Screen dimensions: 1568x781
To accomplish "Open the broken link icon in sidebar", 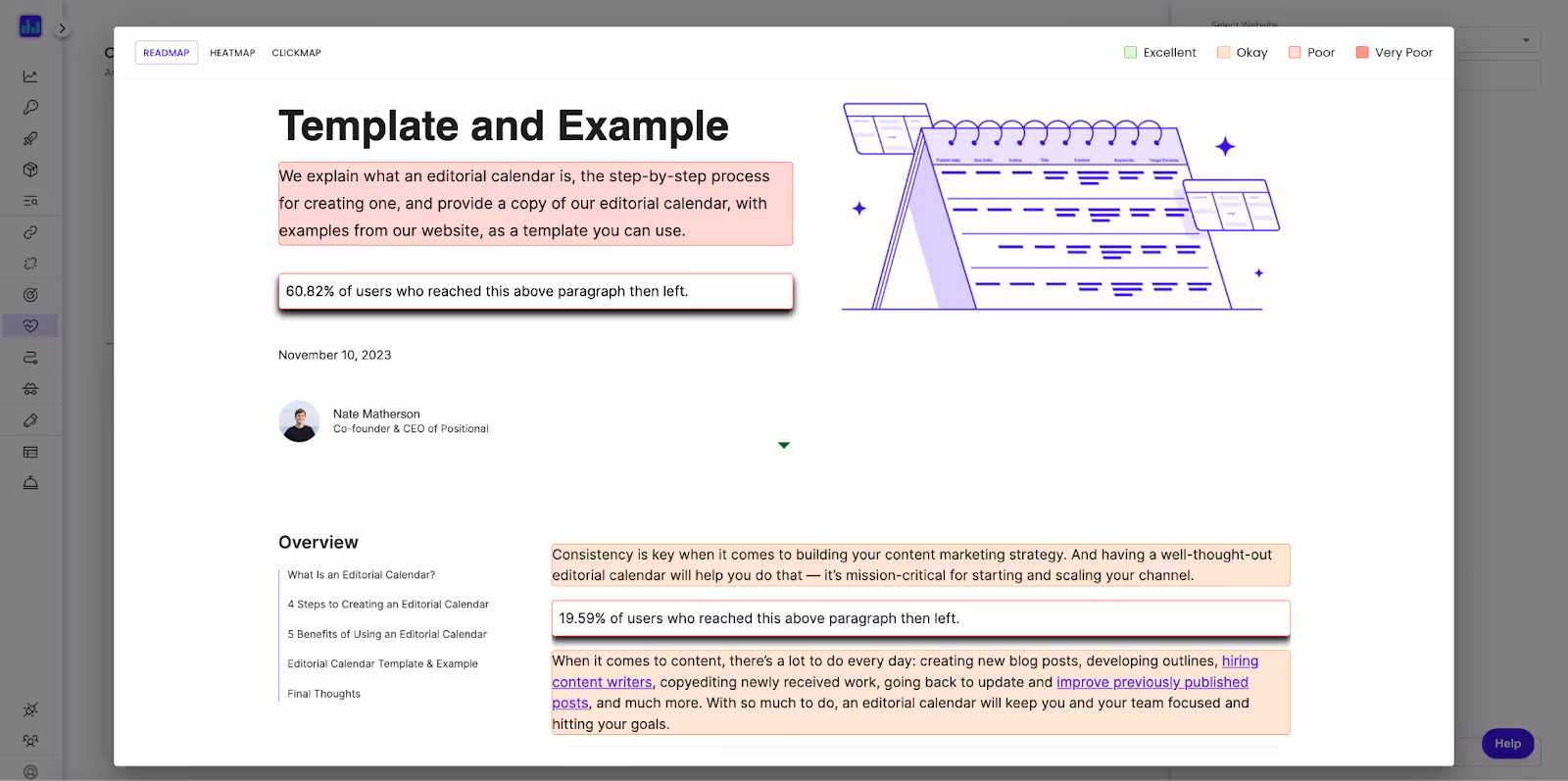I will point(30,264).
